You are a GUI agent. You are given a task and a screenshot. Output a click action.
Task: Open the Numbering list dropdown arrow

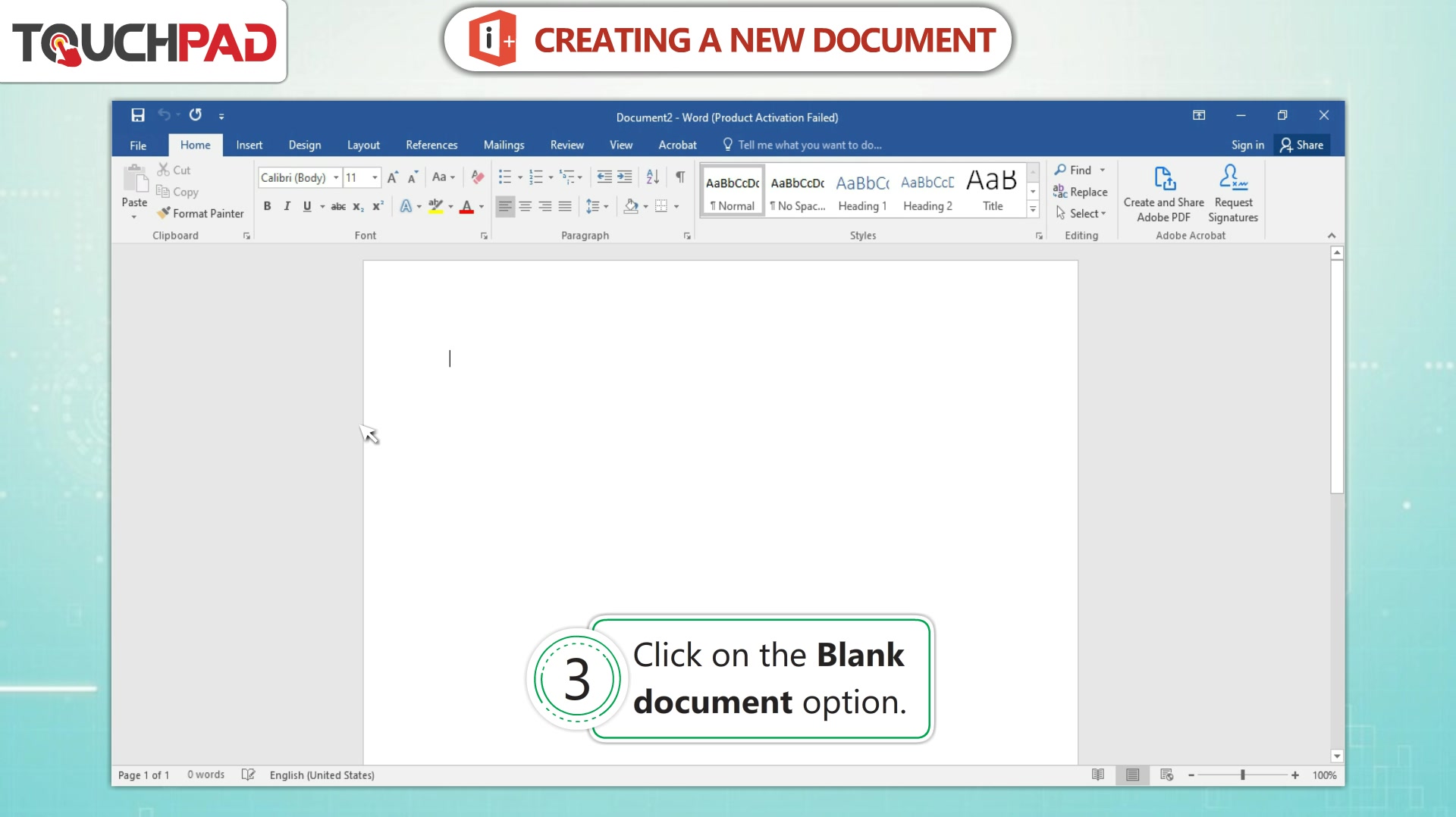tap(551, 178)
